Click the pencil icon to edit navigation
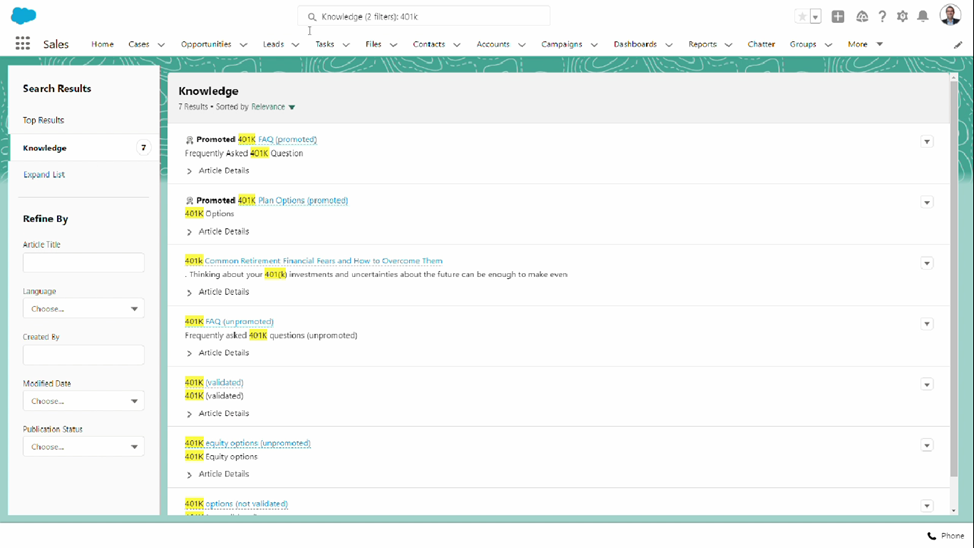This screenshot has height=548, width=974. pos(958,45)
